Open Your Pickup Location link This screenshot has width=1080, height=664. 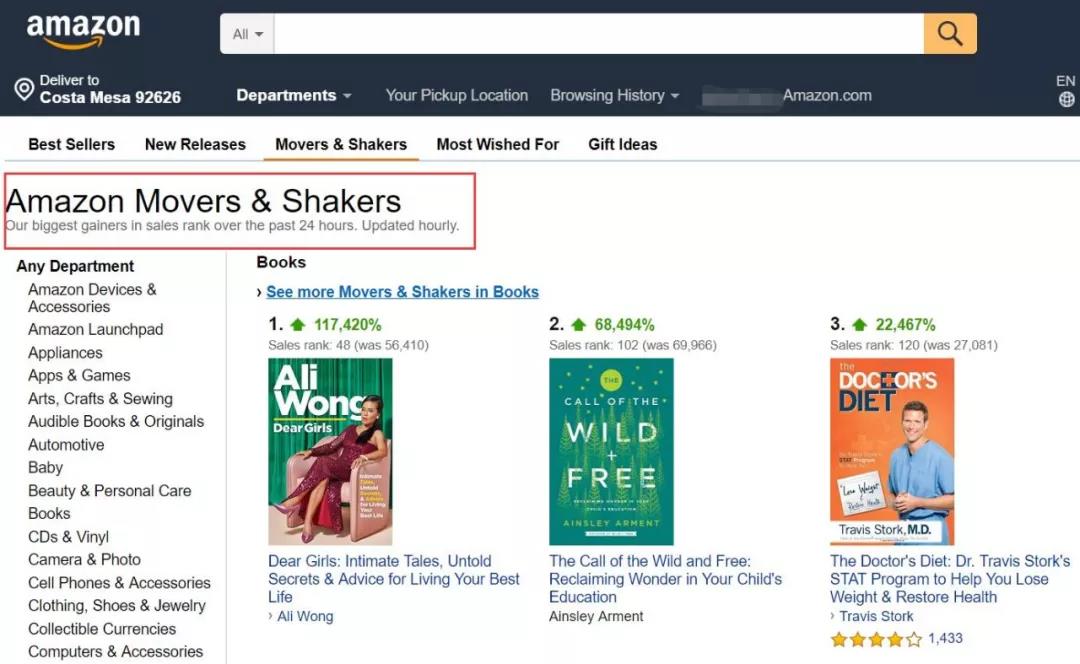[x=456, y=95]
